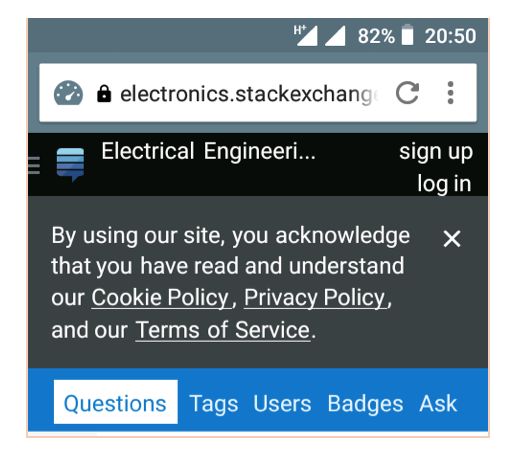Screen dimensions: 510x450
Task: Open the hamburger site menu
Action: 34,165
